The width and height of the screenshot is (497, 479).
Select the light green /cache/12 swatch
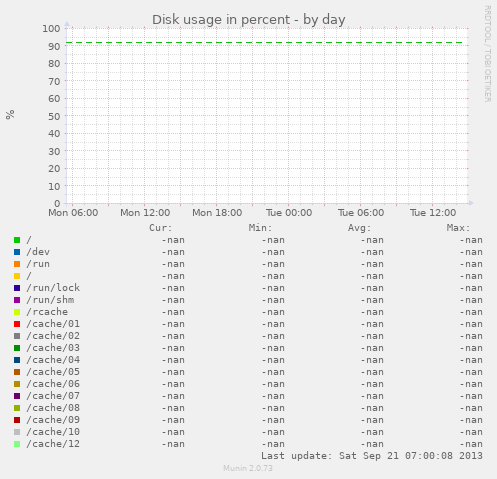(x=17, y=444)
